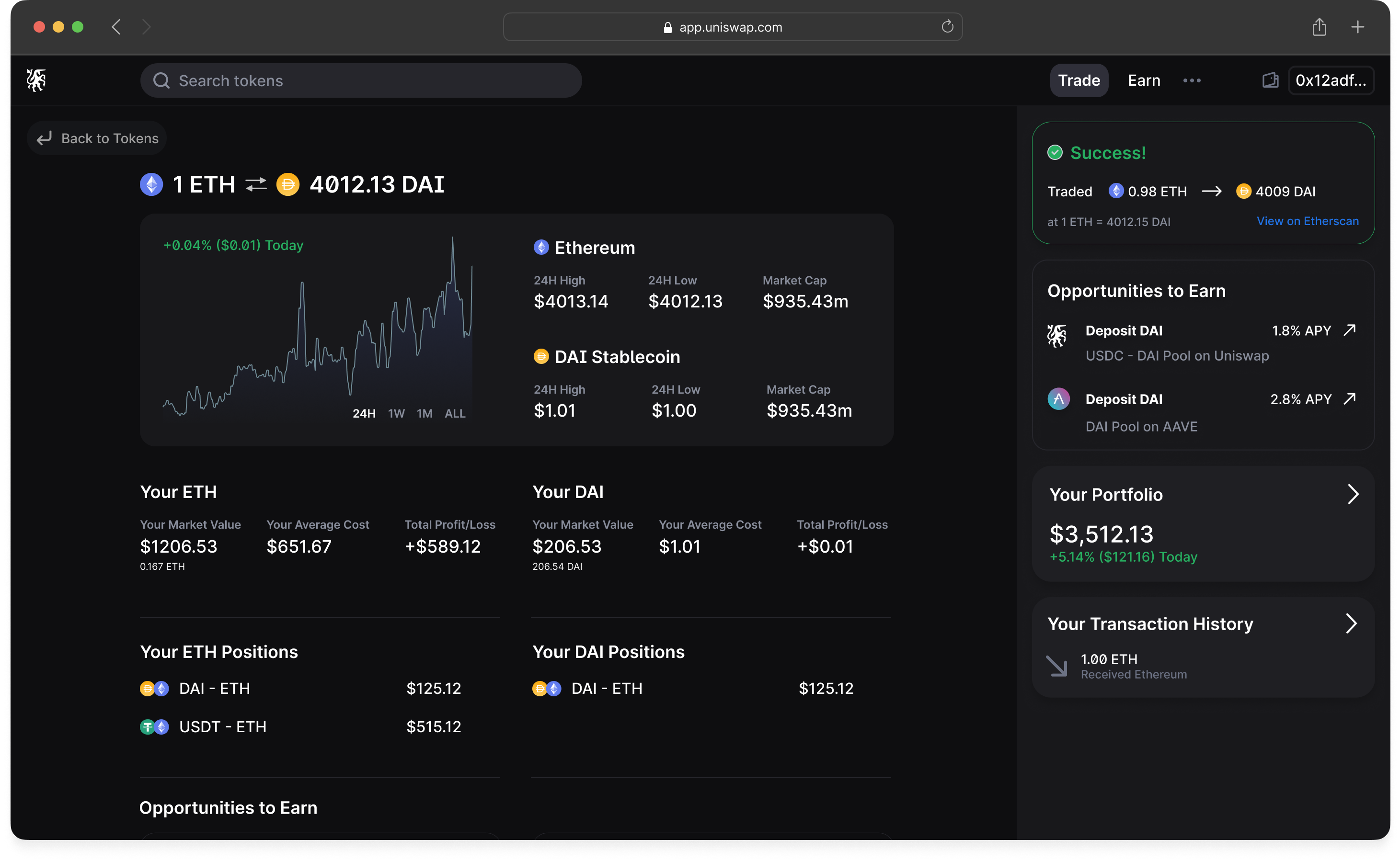The image size is (1400, 862).
Task: Click ETH icon in traded summary
Action: 1116,191
